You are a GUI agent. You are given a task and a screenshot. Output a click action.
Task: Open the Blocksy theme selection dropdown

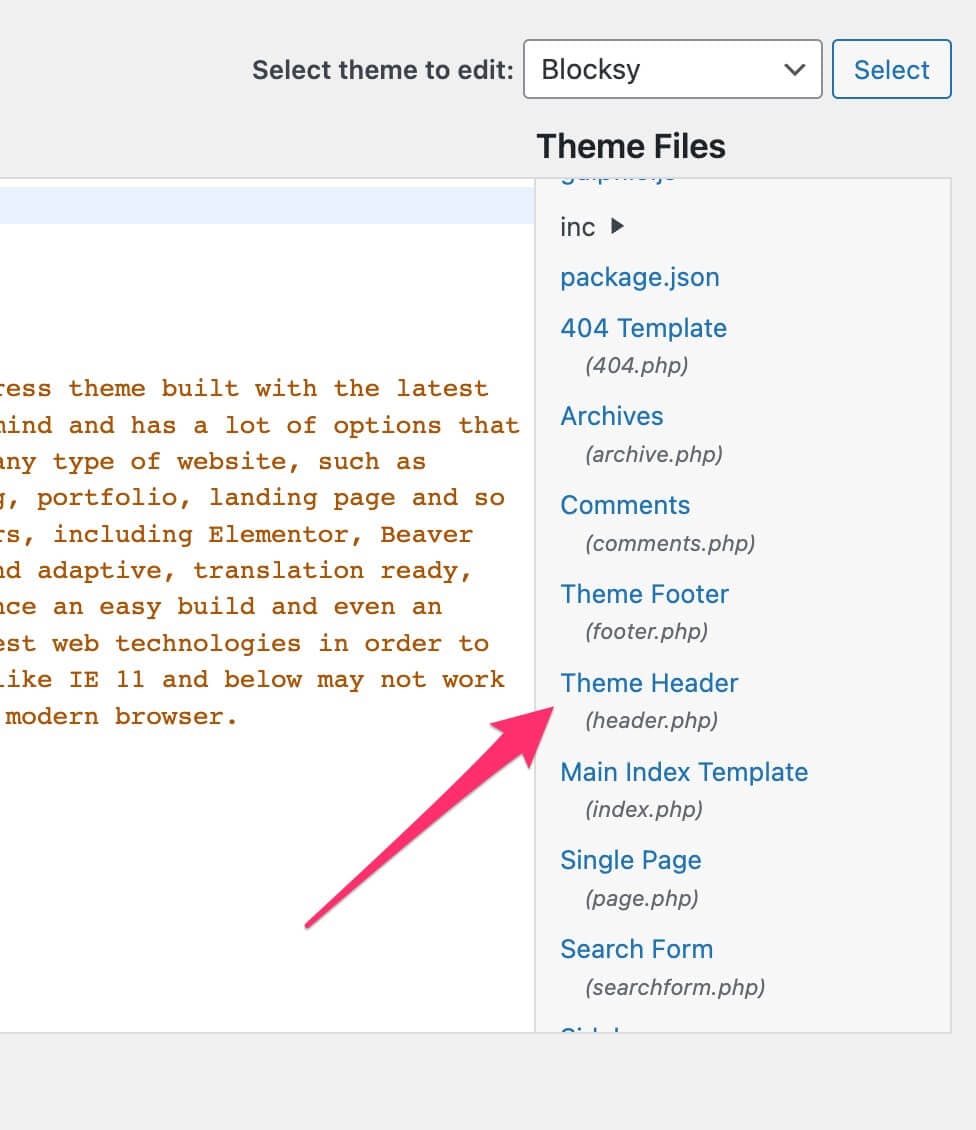(x=672, y=70)
